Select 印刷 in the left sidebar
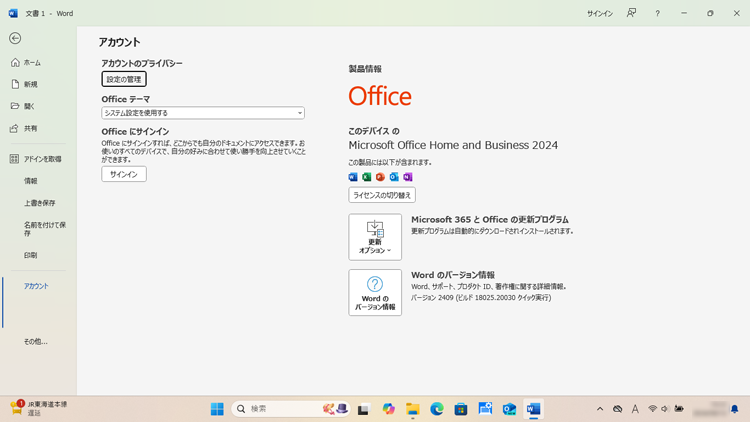This screenshot has width=750, height=422. [x=31, y=255]
